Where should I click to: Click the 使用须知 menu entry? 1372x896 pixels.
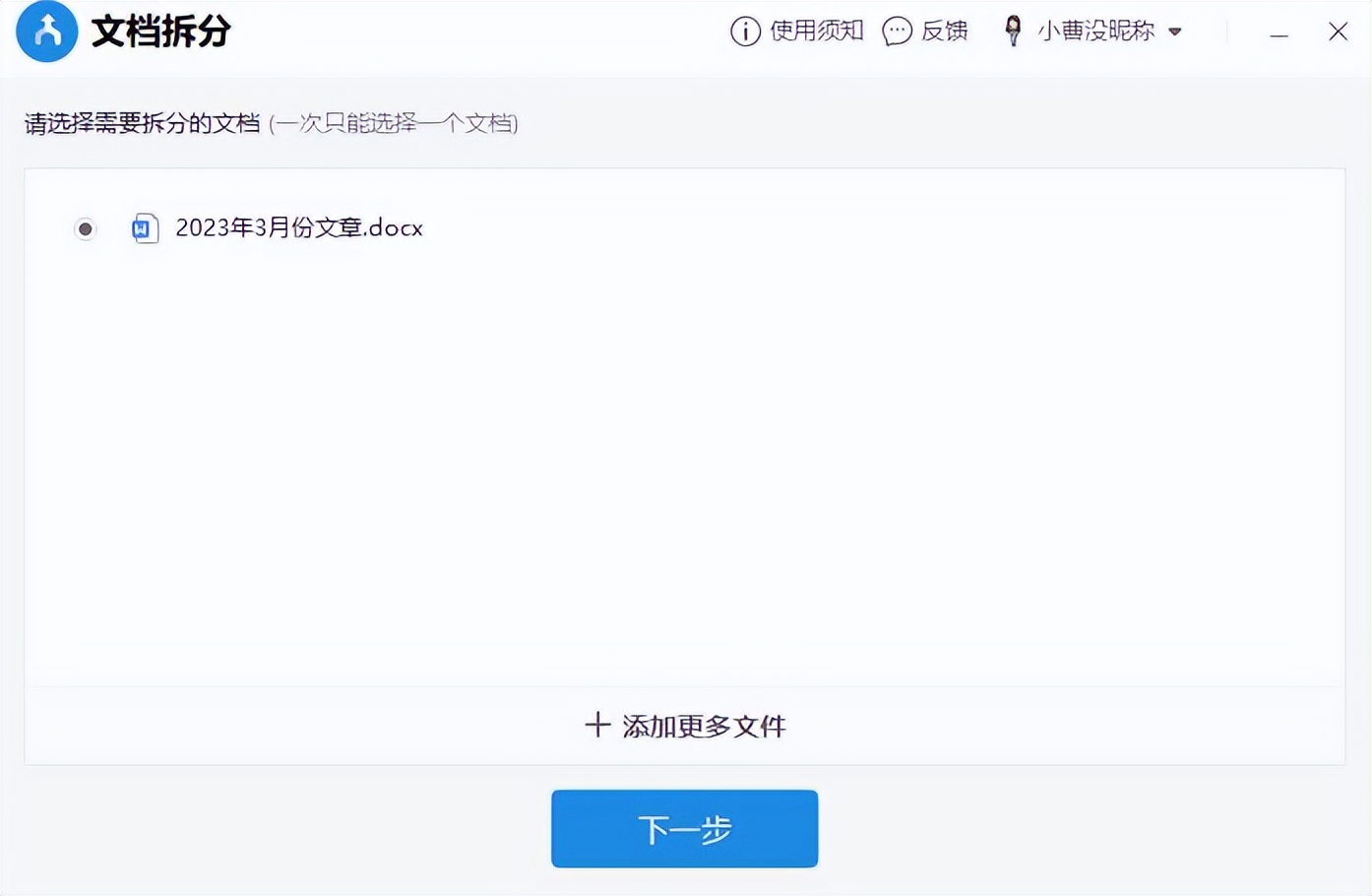[x=817, y=31]
